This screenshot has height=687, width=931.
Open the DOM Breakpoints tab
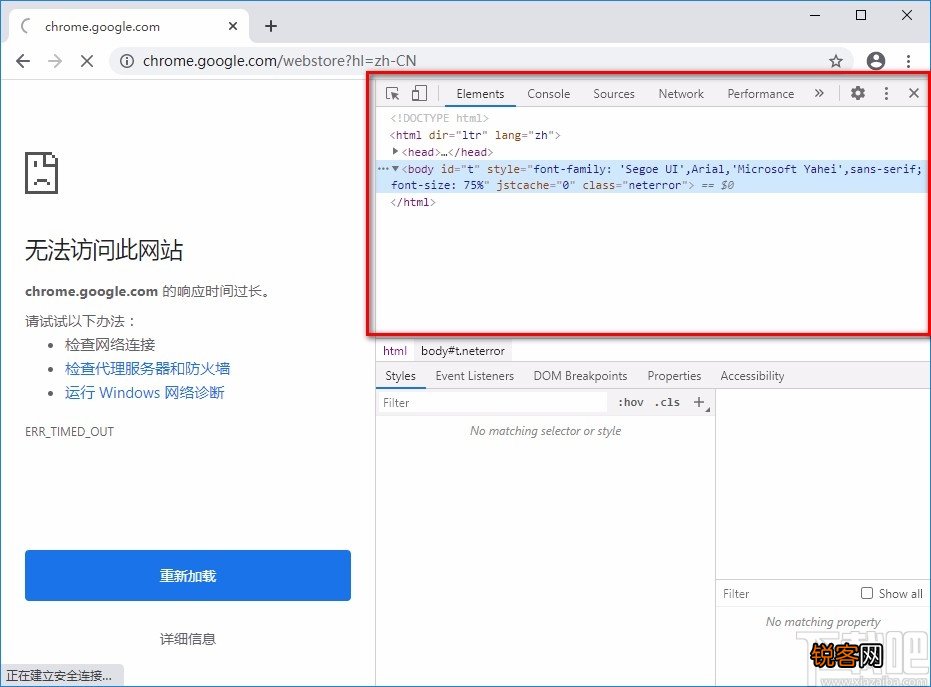point(580,376)
